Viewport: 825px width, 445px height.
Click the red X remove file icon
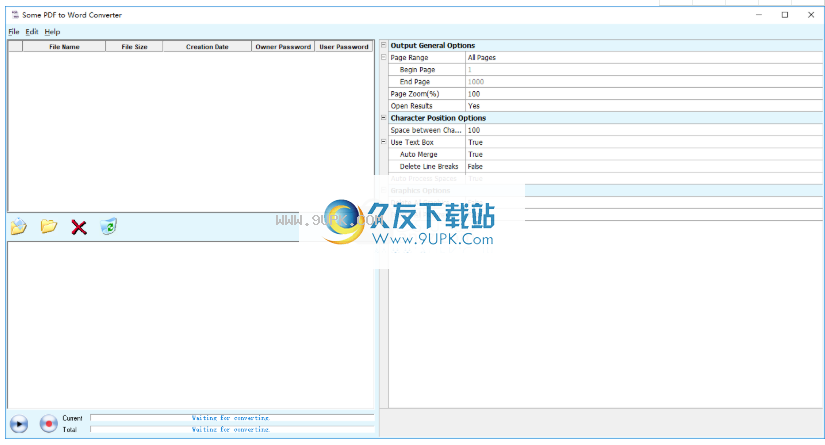(x=79, y=227)
